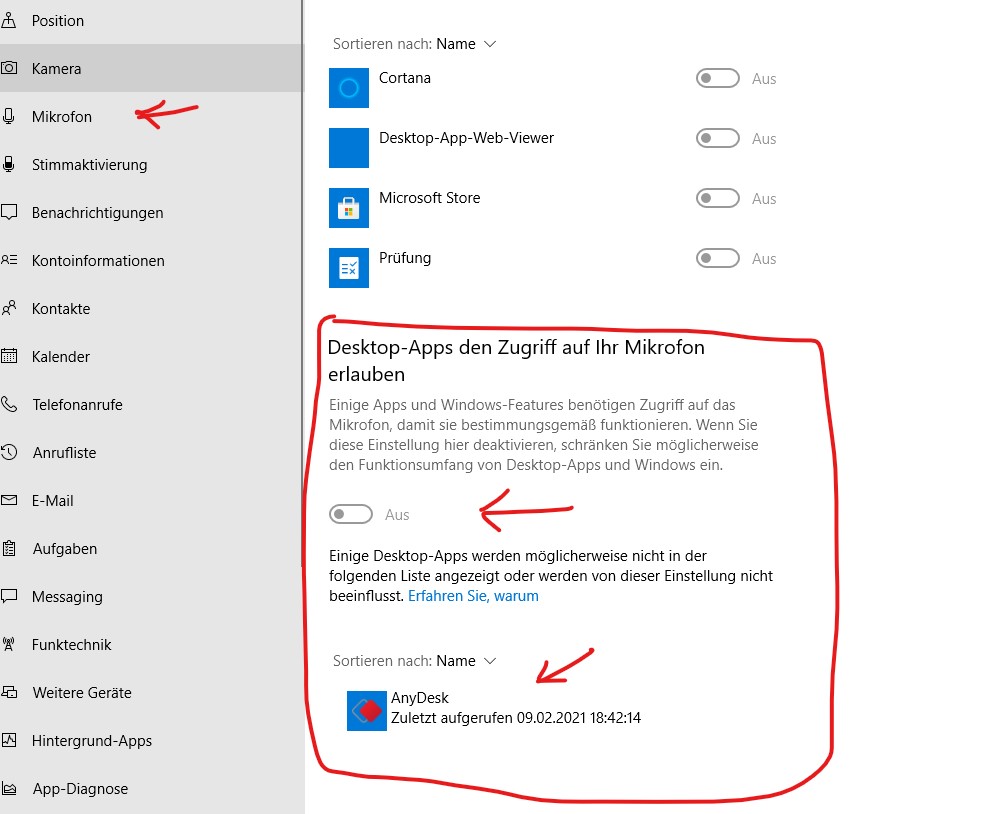Open Messaging privacy settings

point(151,596)
